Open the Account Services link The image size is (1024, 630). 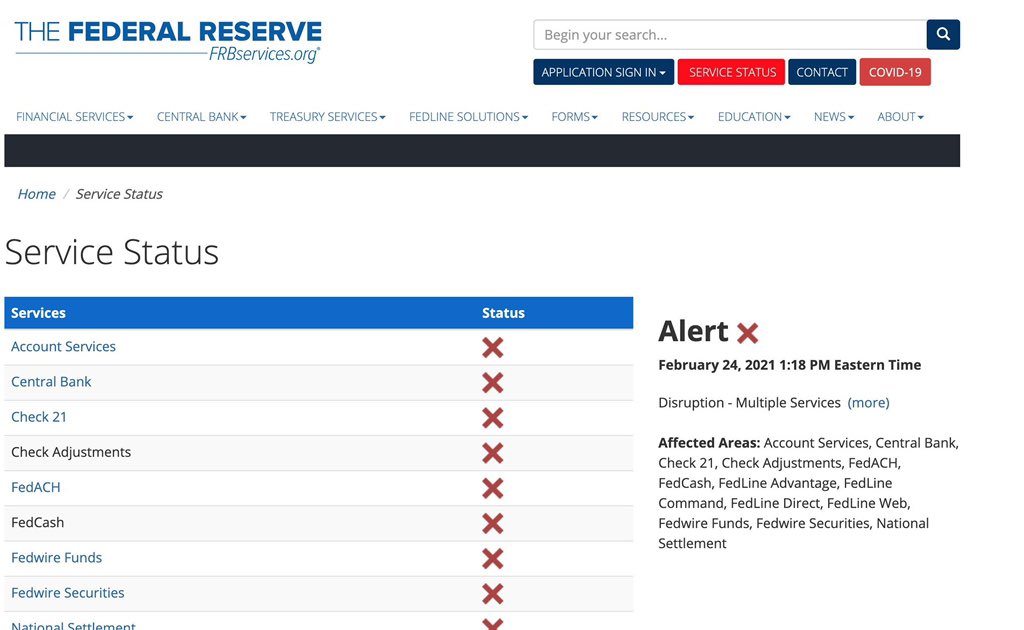pyautogui.click(x=63, y=347)
